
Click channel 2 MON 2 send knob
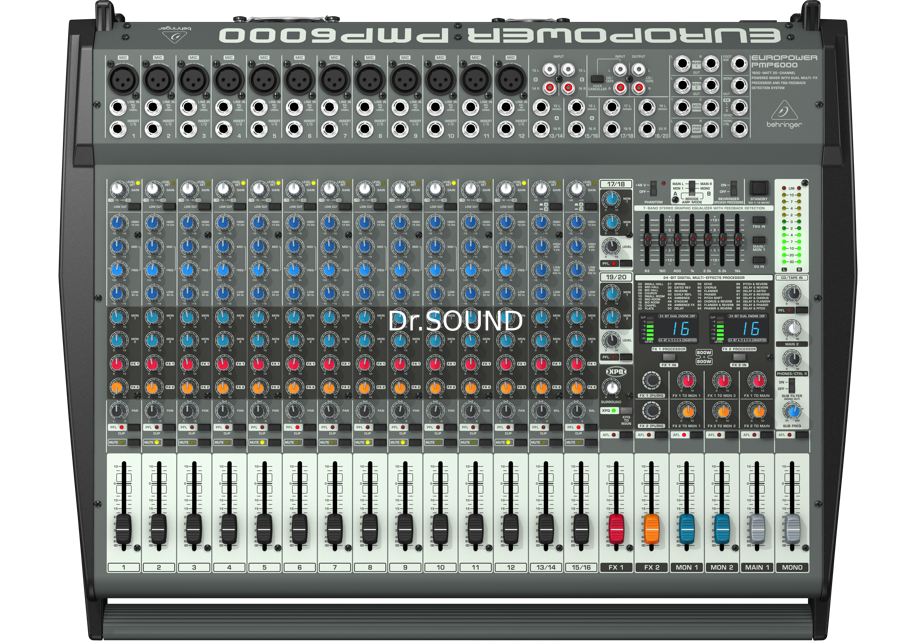(x=153, y=340)
